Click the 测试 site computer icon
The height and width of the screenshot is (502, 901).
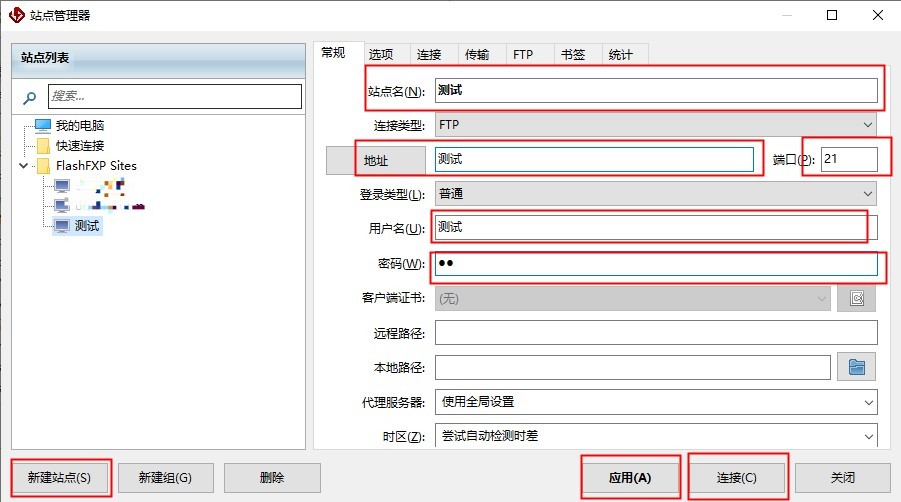pos(62,225)
